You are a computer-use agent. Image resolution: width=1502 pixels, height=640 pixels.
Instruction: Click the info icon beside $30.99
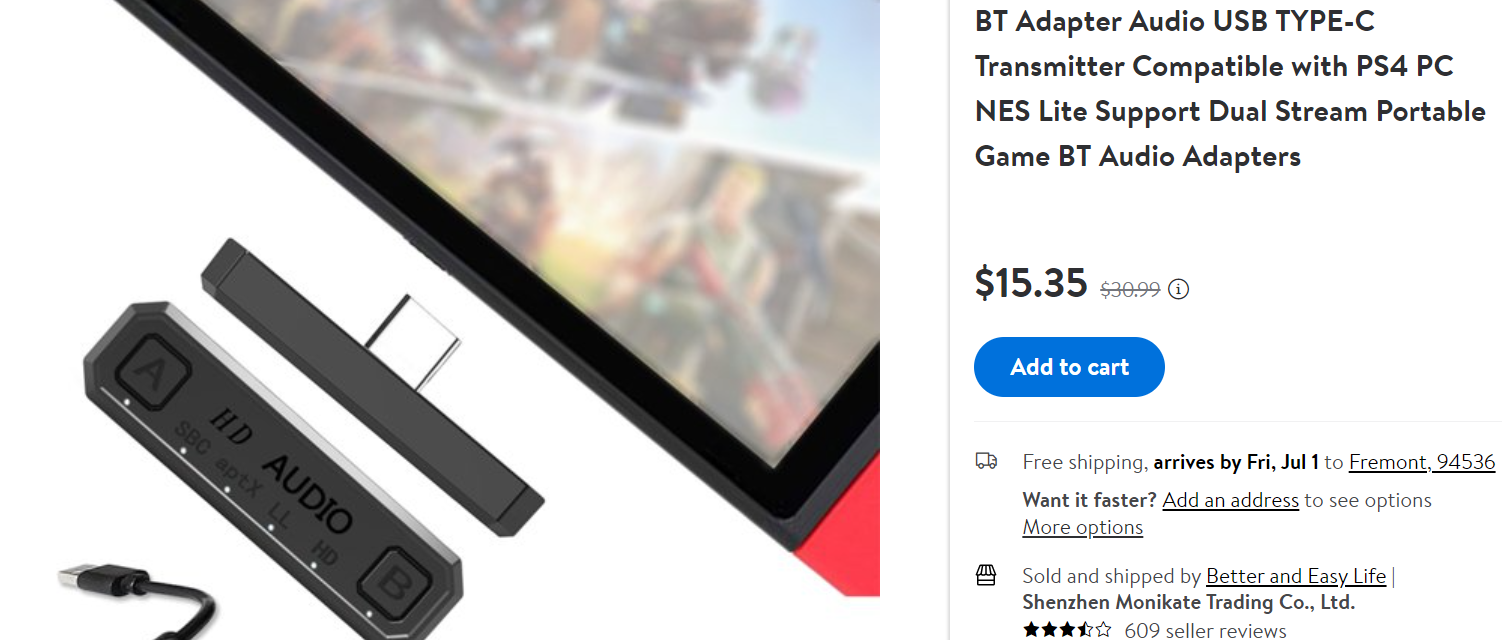[x=1179, y=290]
